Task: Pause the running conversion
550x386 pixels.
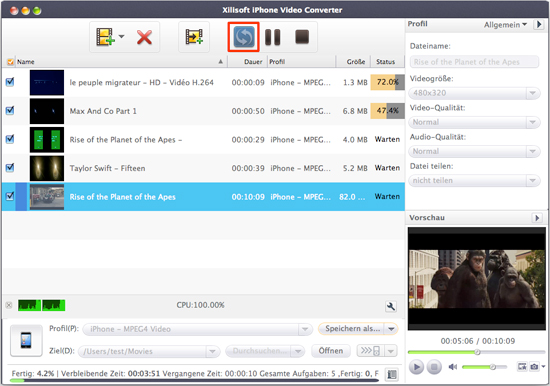Action: (x=273, y=37)
